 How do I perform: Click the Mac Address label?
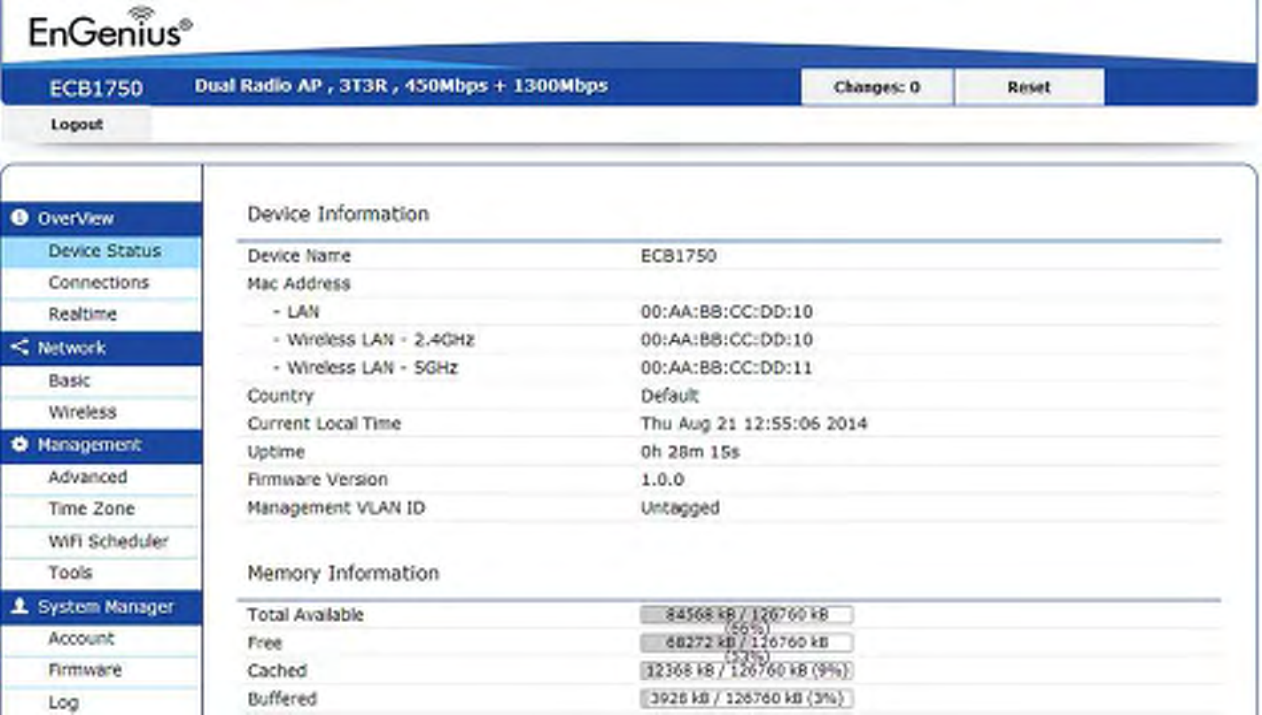click(299, 284)
